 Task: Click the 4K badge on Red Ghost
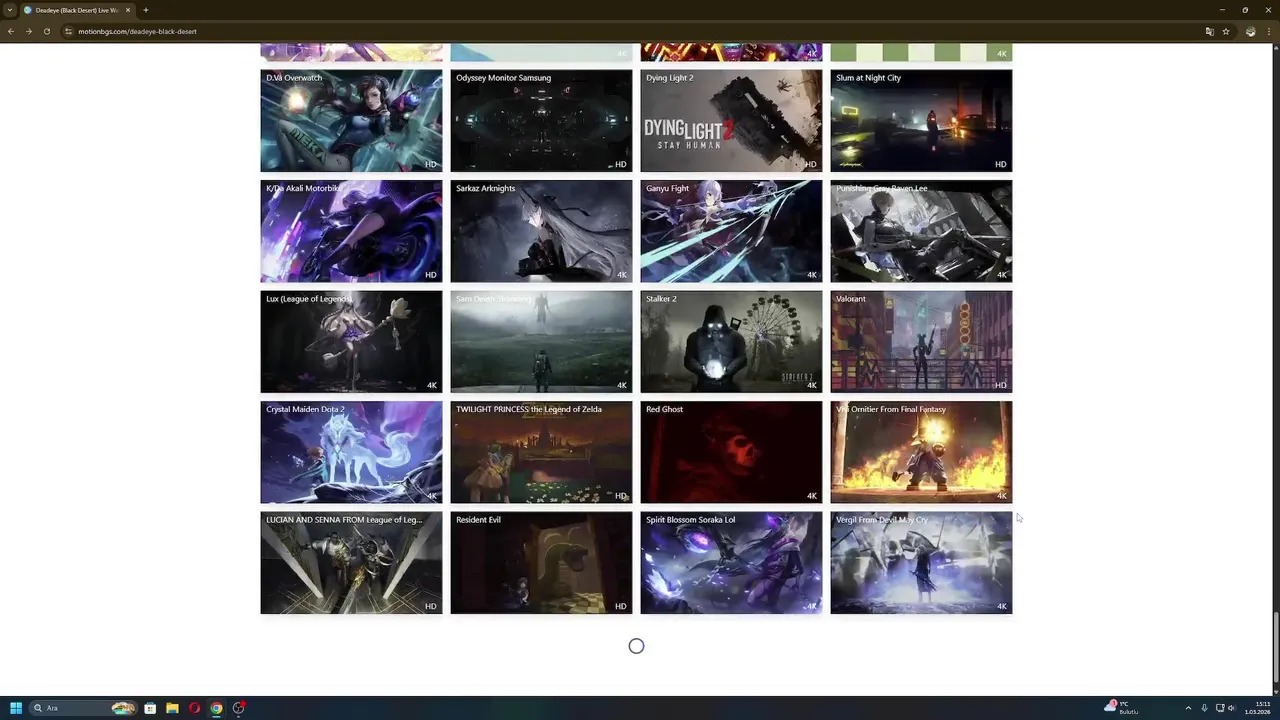[812, 496]
